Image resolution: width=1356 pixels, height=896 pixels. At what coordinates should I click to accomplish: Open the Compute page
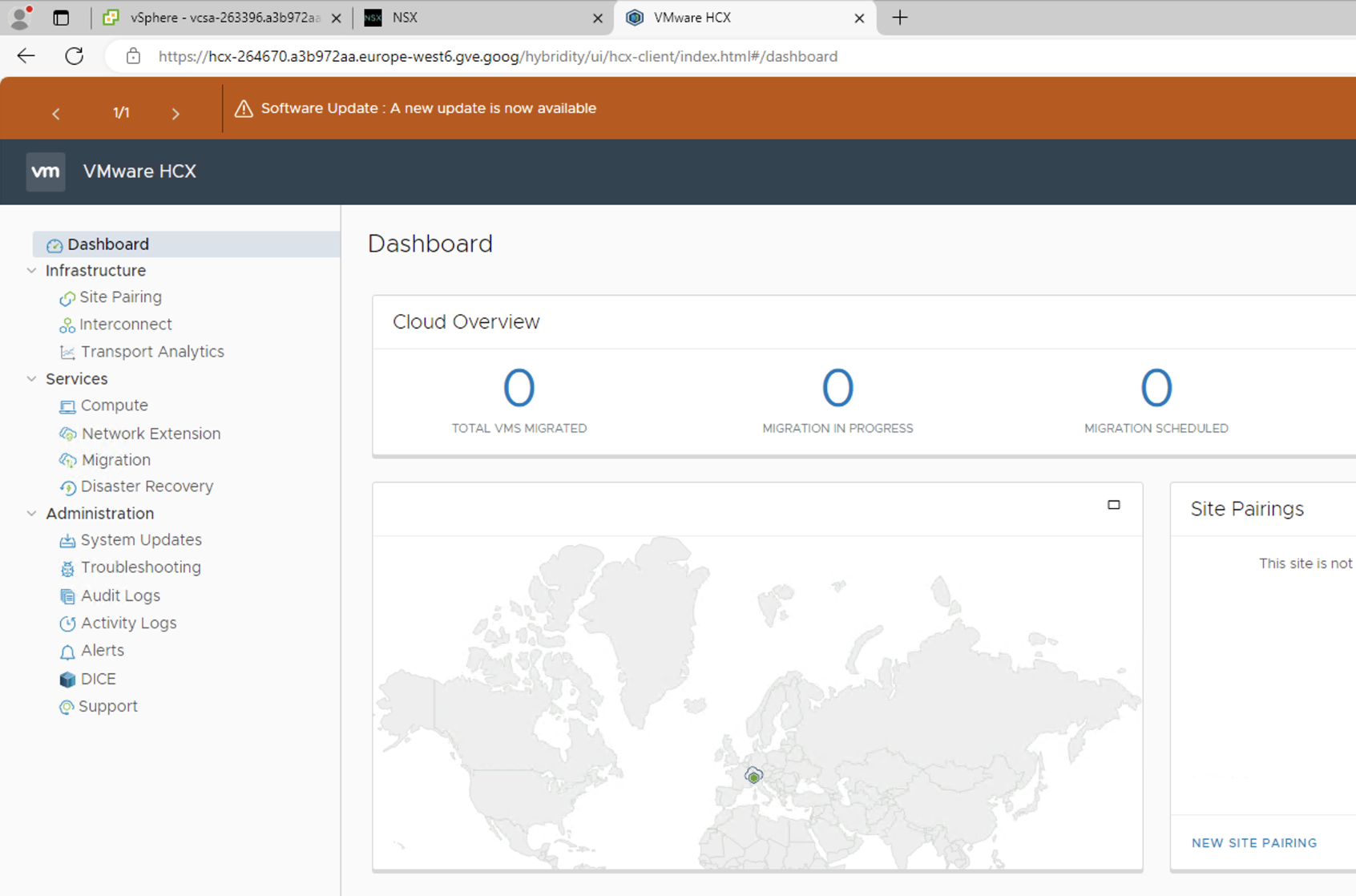tap(114, 406)
